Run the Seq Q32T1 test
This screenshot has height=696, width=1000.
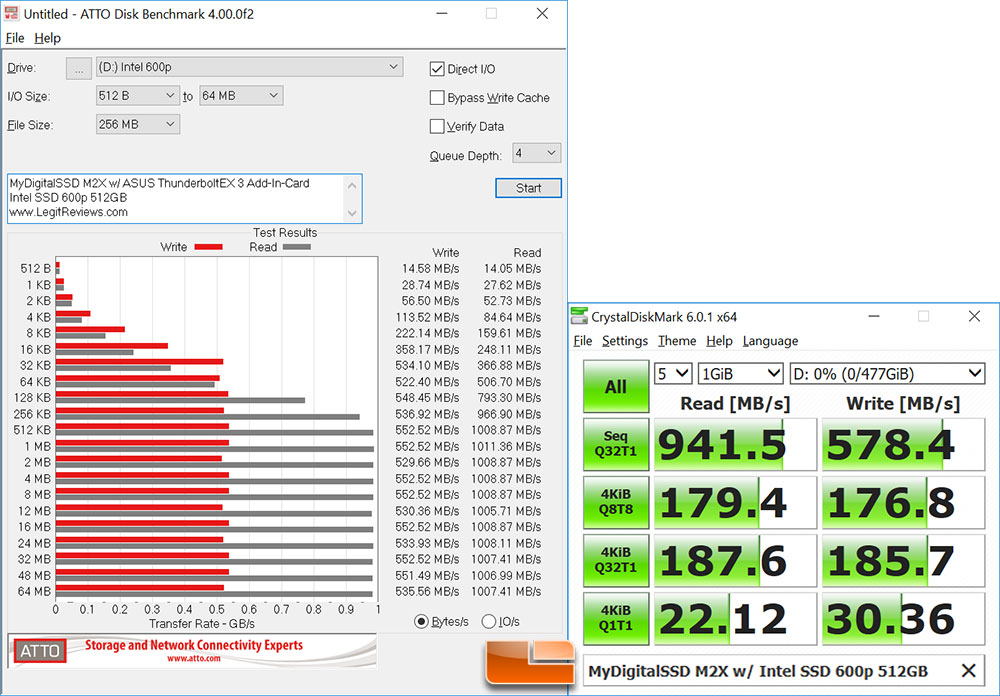point(615,444)
